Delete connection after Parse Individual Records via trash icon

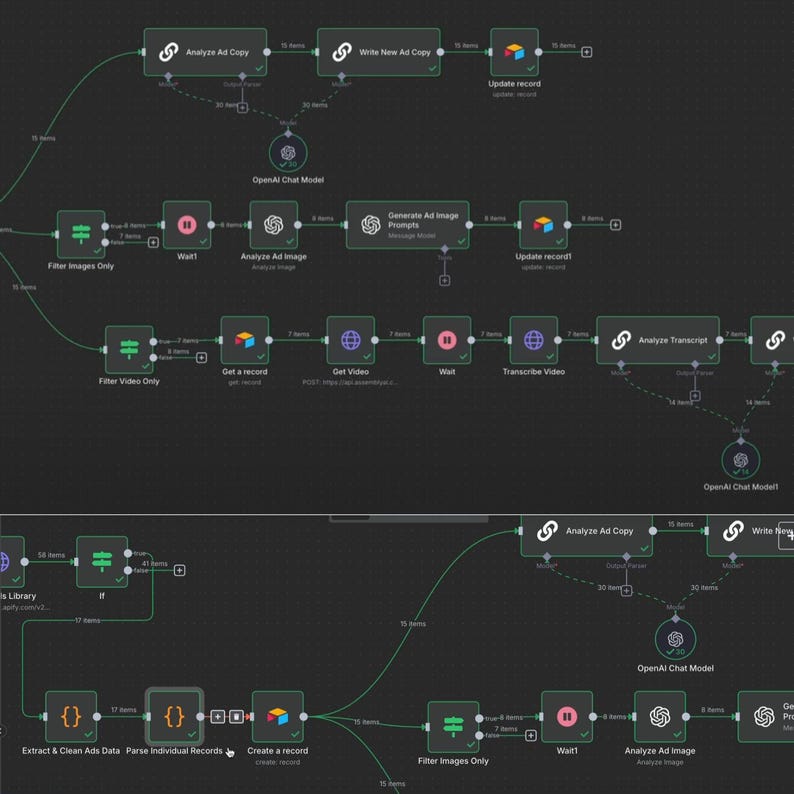click(236, 717)
